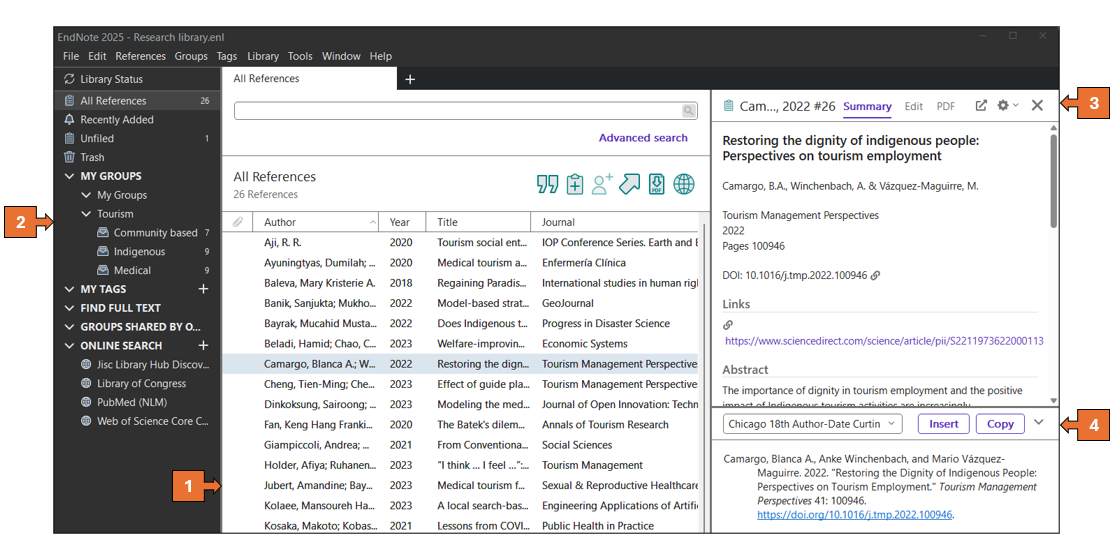This screenshot has width=1115, height=539.
Task: Collapse the MY GROUPS section
Action: pyautogui.click(x=69, y=176)
